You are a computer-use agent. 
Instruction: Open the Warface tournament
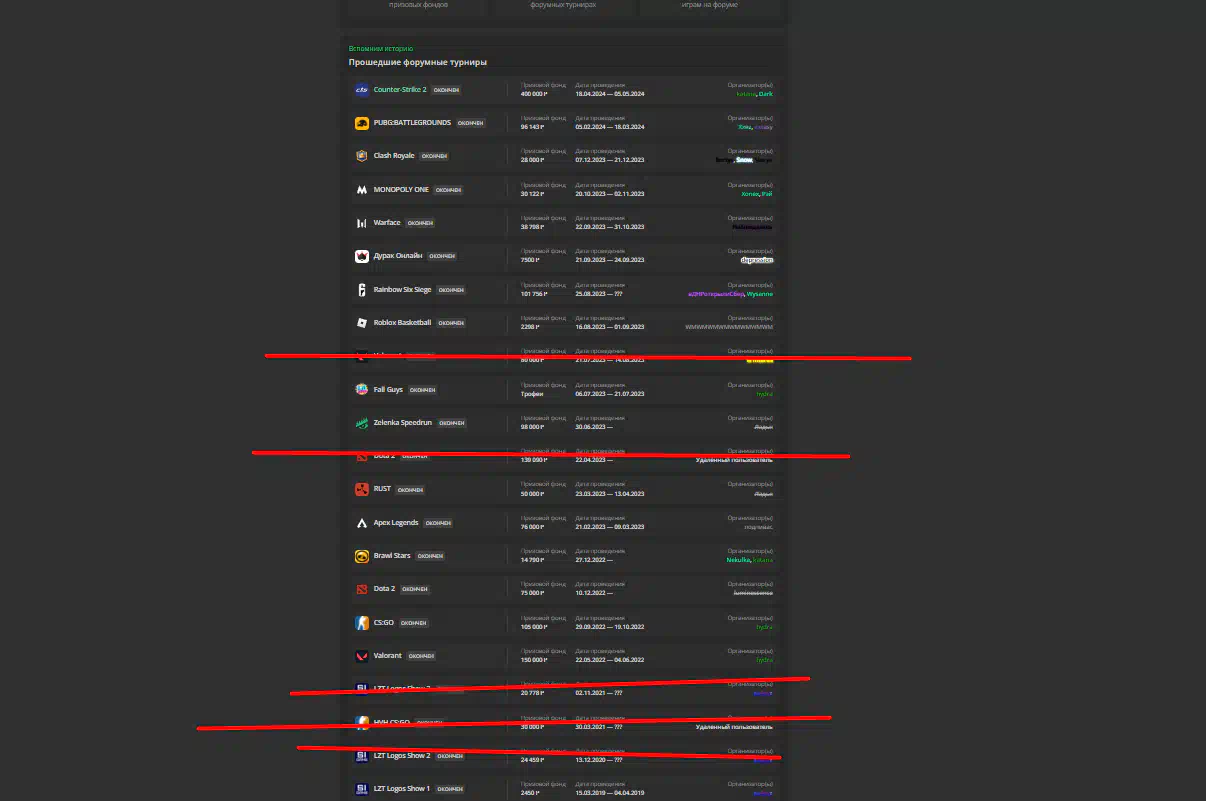coord(387,223)
